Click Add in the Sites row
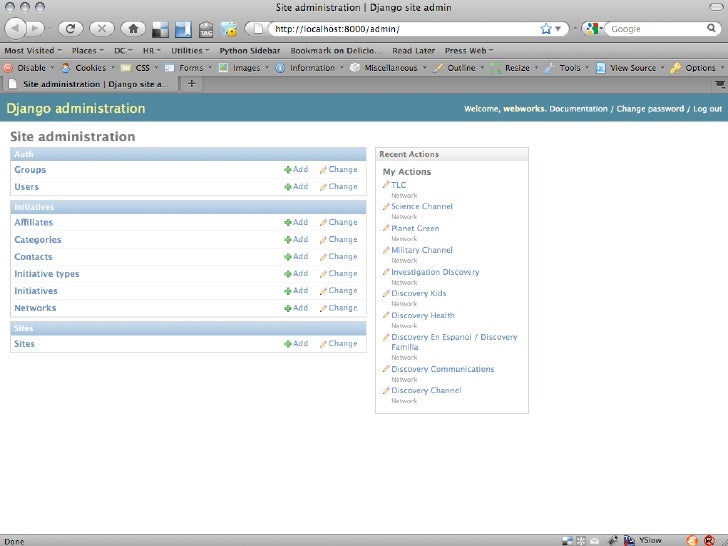The height and width of the screenshot is (546, 728). click(x=296, y=344)
